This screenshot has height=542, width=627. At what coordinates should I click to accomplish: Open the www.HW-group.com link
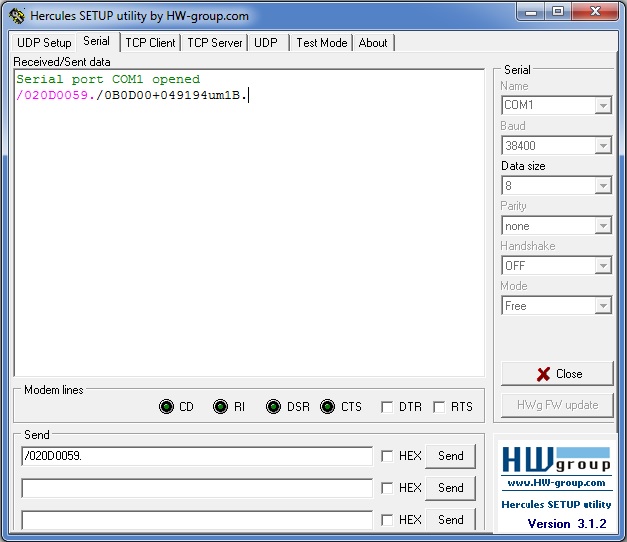(x=556, y=483)
